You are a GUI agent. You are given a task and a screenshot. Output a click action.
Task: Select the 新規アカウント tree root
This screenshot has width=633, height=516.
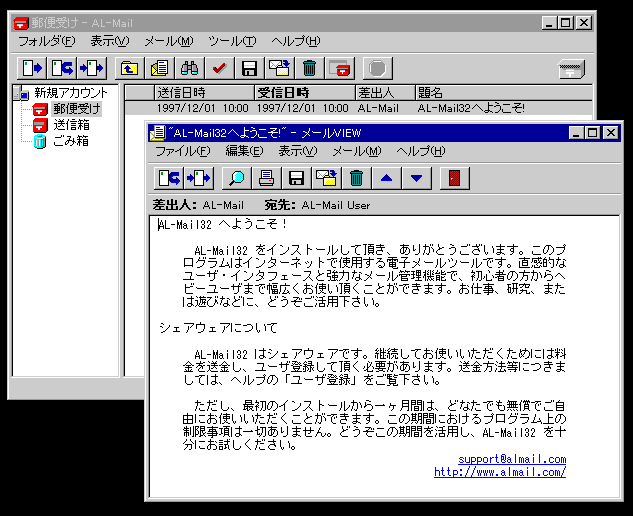pyautogui.click(x=71, y=93)
